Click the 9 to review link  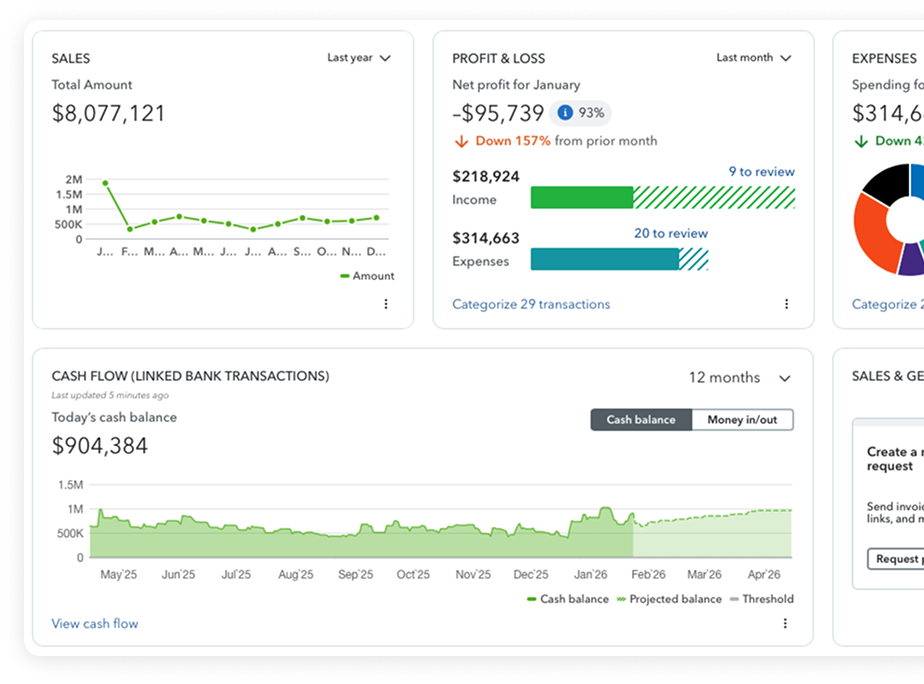[761, 172]
